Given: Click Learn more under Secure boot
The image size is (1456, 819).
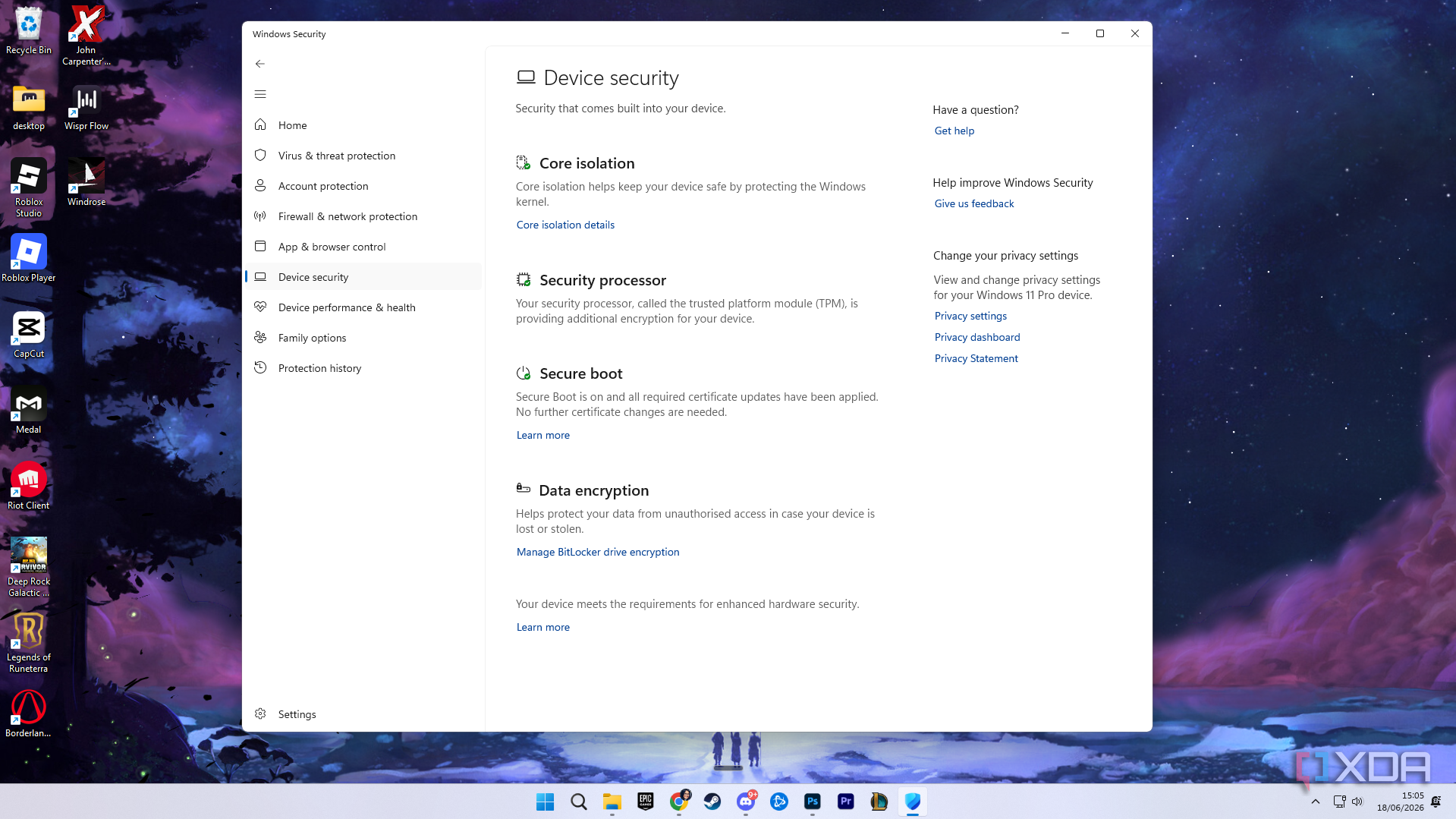Looking at the screenshot, I should 542,435.
